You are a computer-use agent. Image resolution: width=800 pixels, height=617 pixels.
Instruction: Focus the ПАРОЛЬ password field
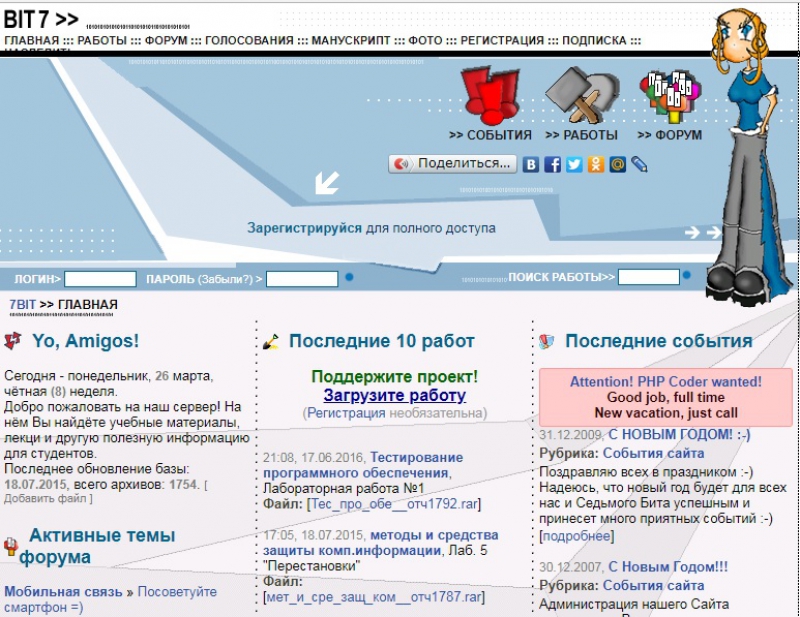click(302, 279)
